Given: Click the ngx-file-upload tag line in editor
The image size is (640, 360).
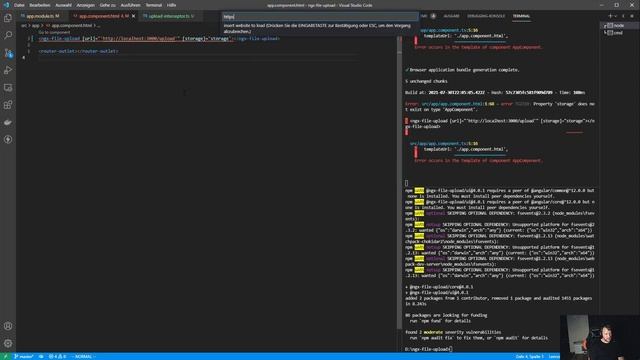Looking at the screenshot, I should tap(159, 39).
